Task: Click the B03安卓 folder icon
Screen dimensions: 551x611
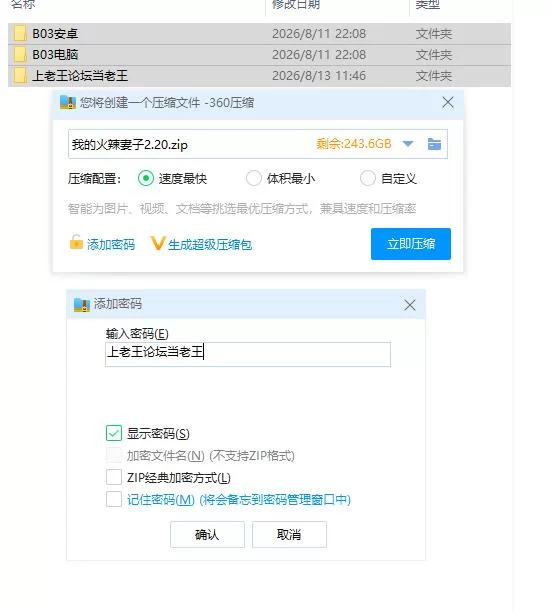Action: (x=19, y=34)
